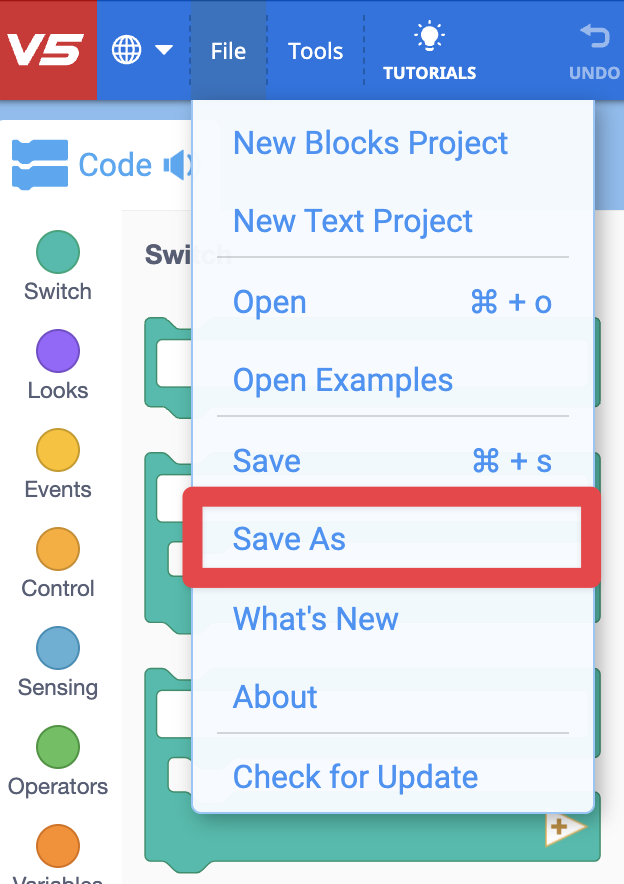Open the Tools menu
This screenshot has width=624, height=884.
tap(315, 48)
